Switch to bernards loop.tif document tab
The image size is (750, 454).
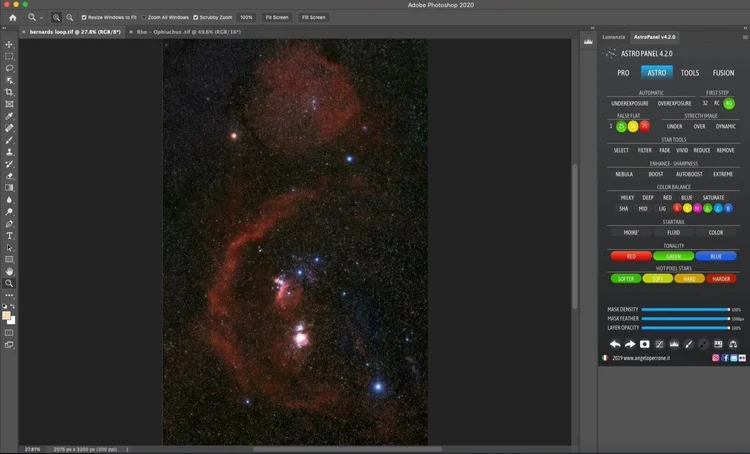pos(75,32)
